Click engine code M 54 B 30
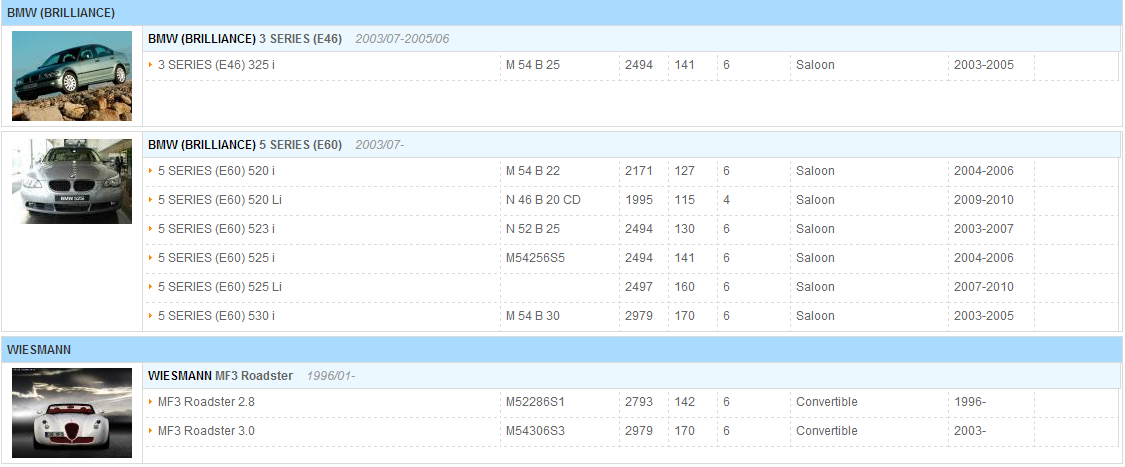The height and width of the screenshot is (467, 1125). coord(532,316)
